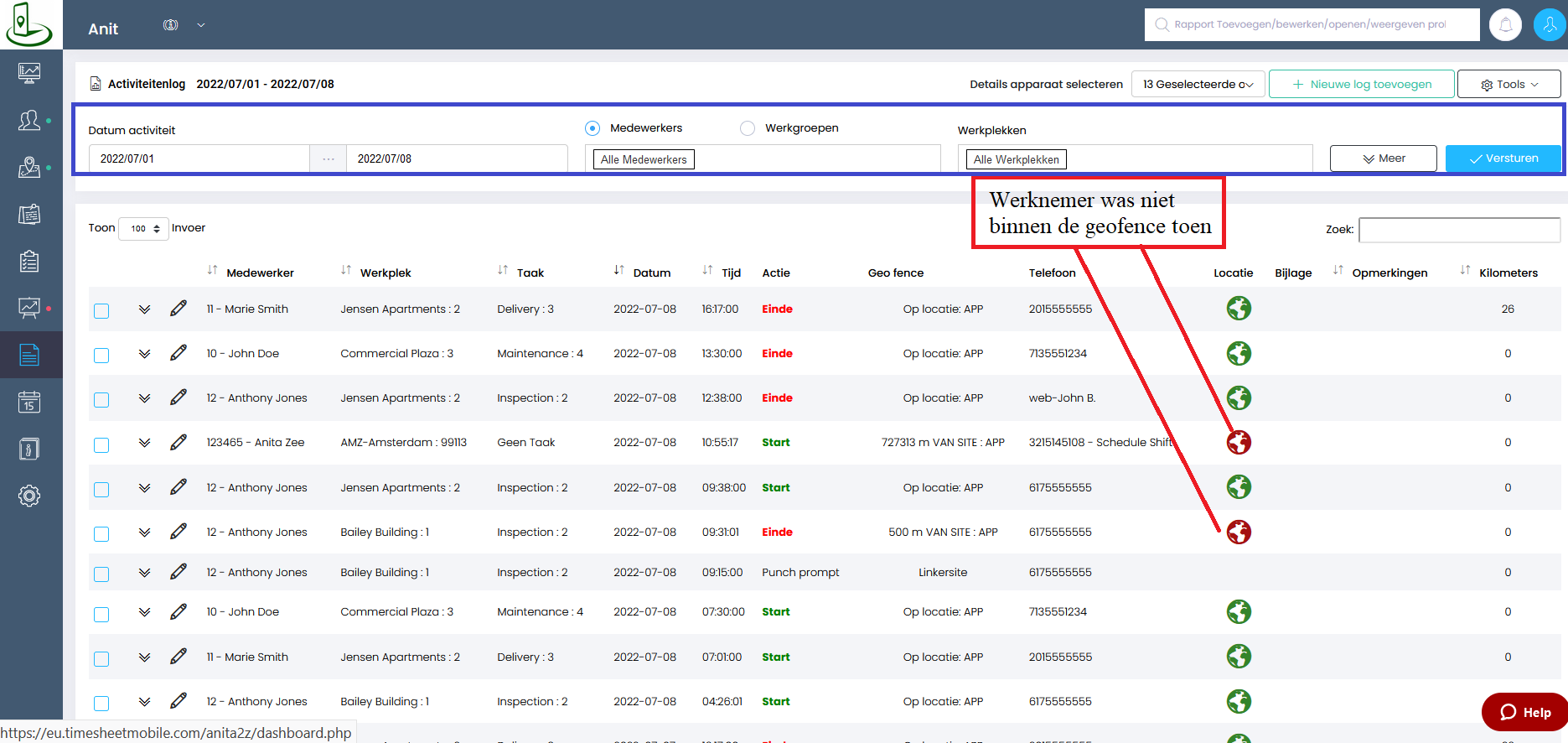Select the Medewerkers radio button
Image resolution: width=1568 pixels, height=743 pixels.
pos(593,128)
